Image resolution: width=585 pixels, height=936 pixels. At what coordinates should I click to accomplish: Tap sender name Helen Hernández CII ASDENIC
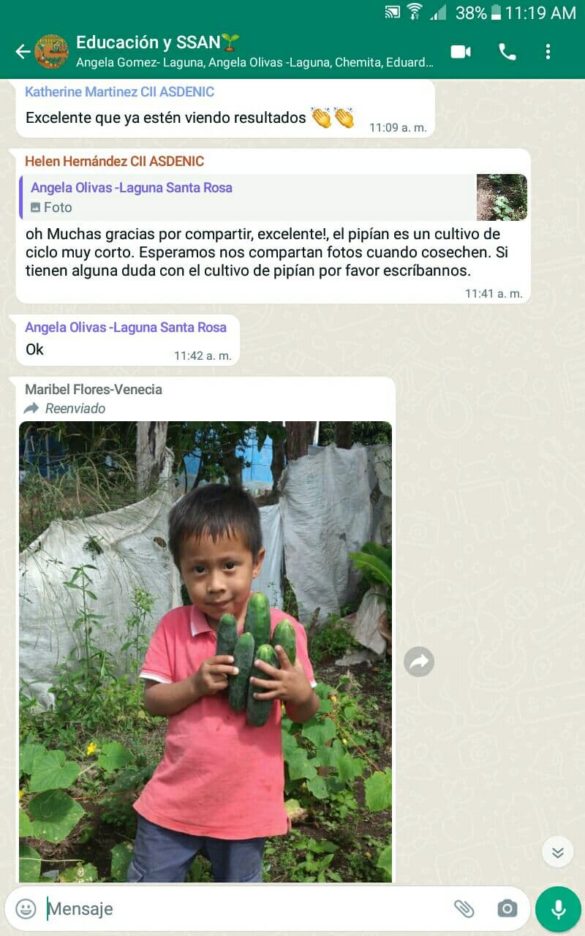pyautogui.click(x=115, y=161)
